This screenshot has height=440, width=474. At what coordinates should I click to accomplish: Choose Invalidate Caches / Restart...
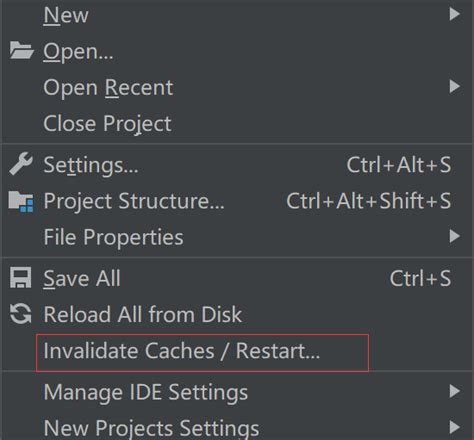click(x=237, y=351)
